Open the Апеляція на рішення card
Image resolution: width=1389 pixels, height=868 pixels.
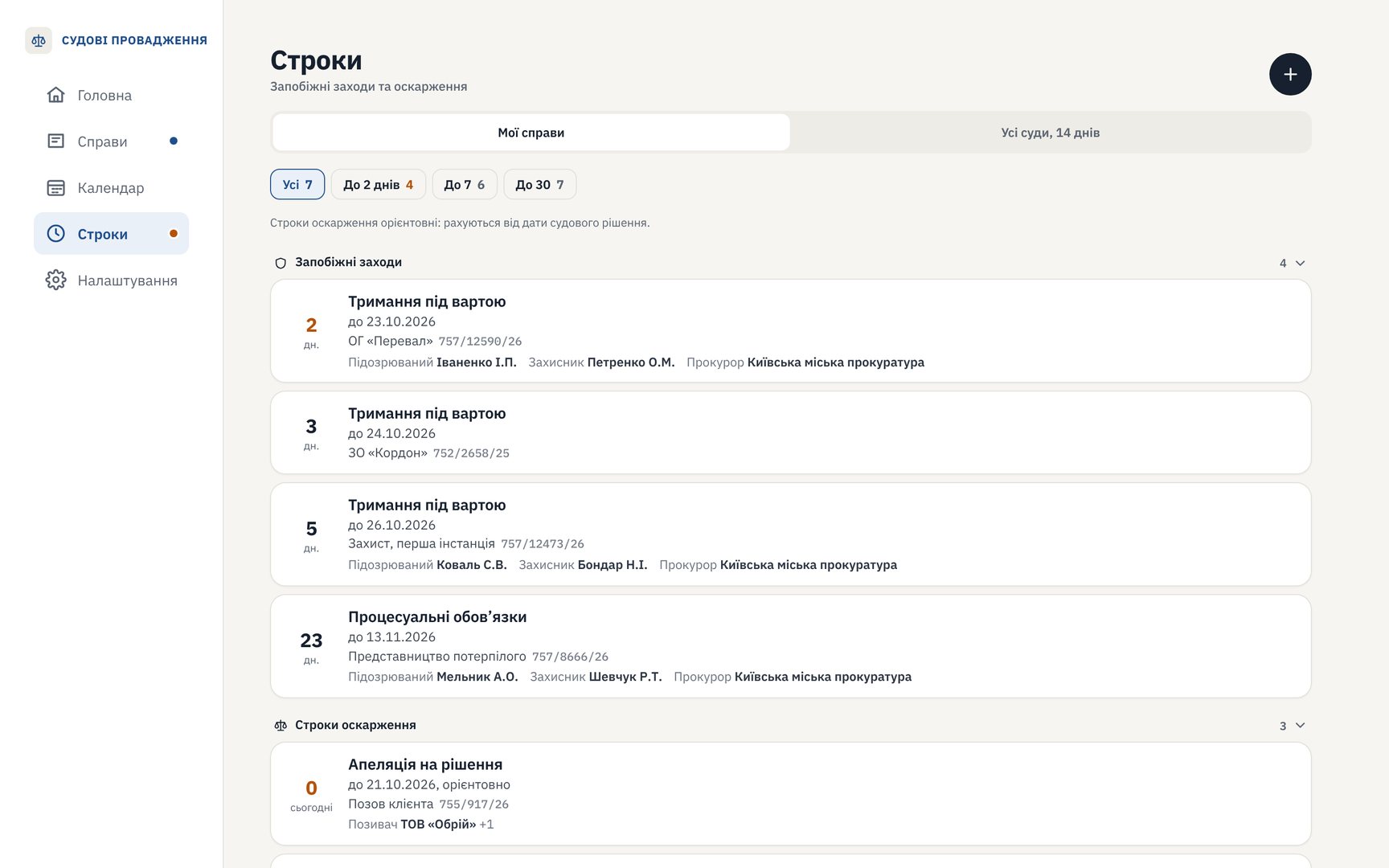pyautogui.click(x=791, y=794)
